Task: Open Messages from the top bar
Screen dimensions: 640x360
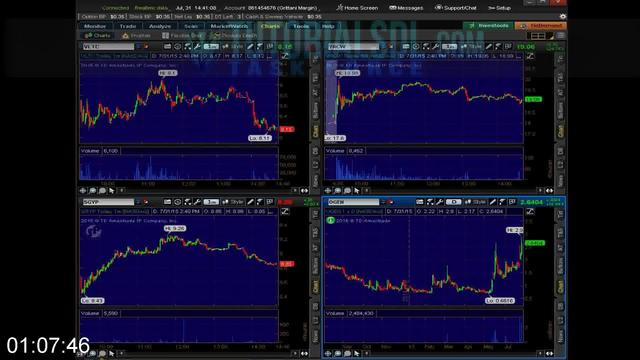Action: pos(406,8)
